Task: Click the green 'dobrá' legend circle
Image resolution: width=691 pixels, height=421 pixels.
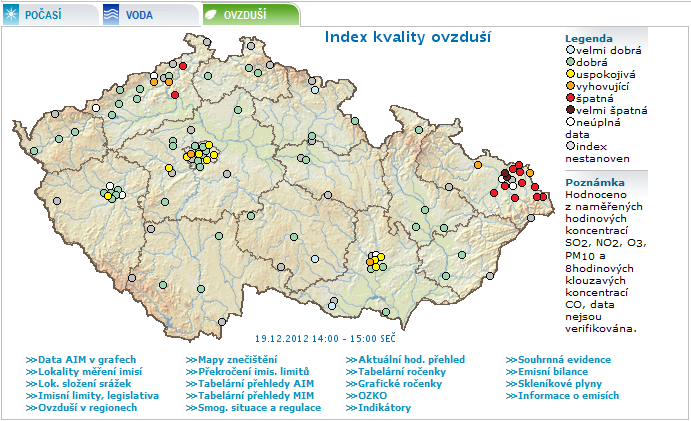Action: point(570,61)
